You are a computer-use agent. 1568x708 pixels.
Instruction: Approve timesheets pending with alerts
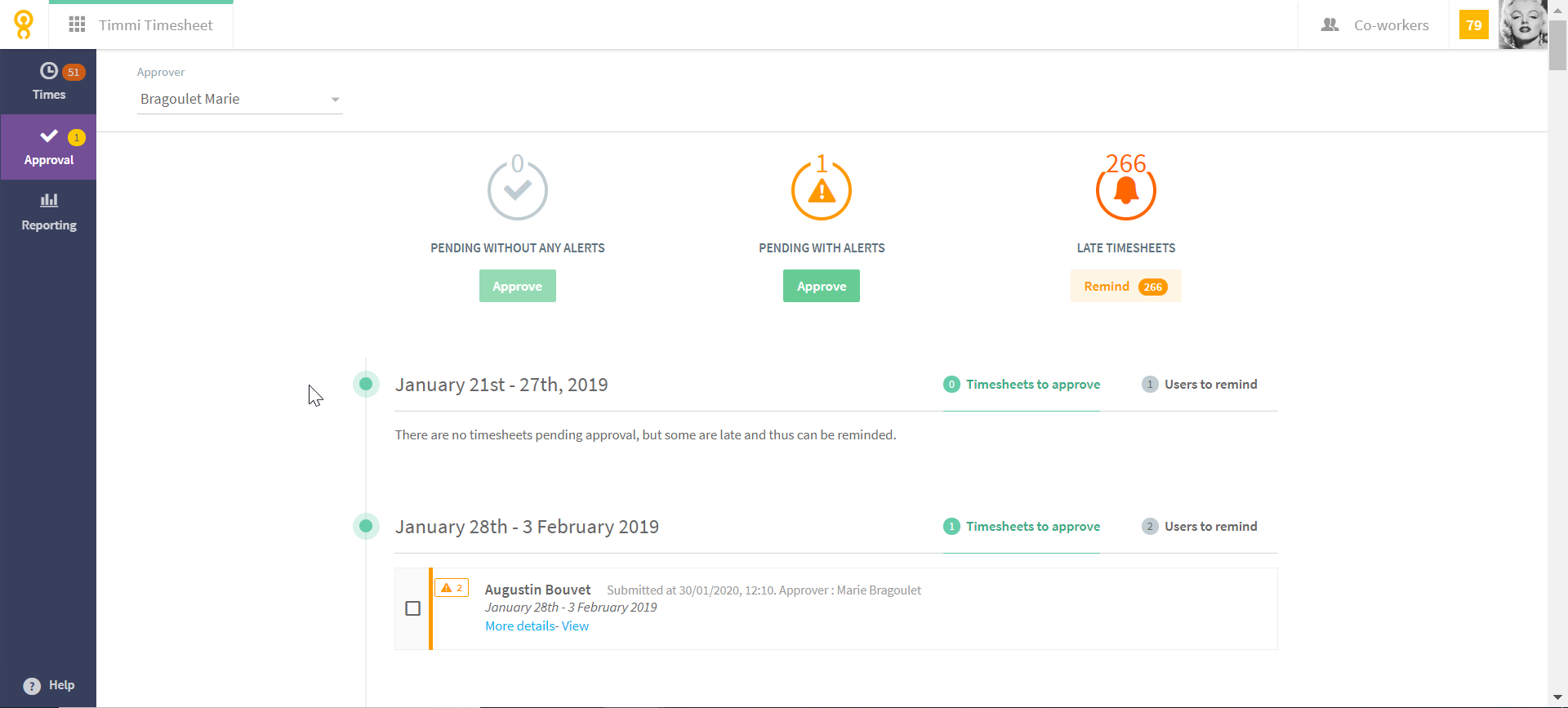[x=822, y=286]
